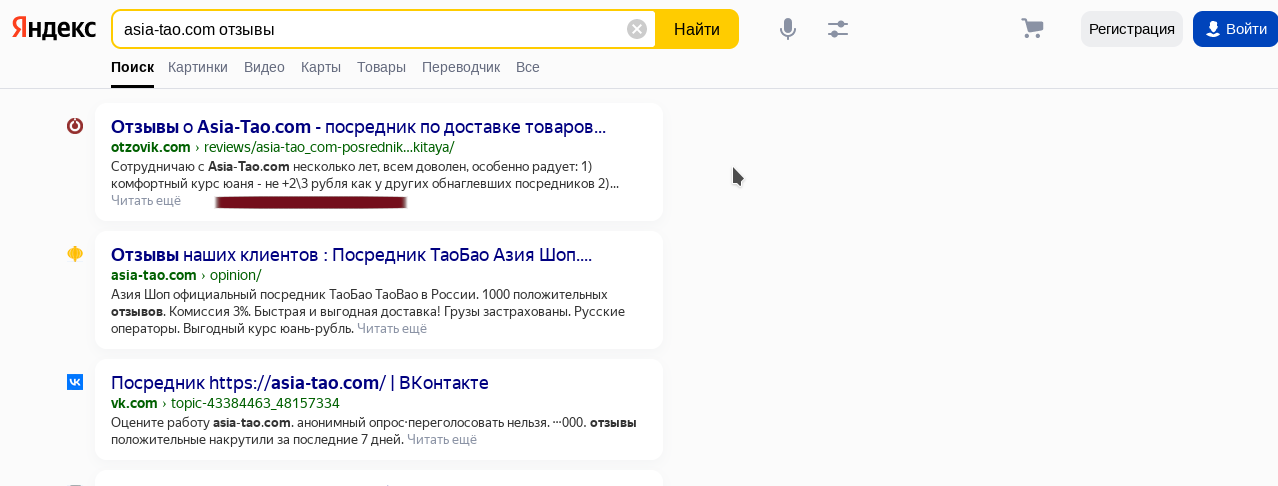Click the Войти login button
Viewport: 1278px width, 486px height.
click(1236, 29)
